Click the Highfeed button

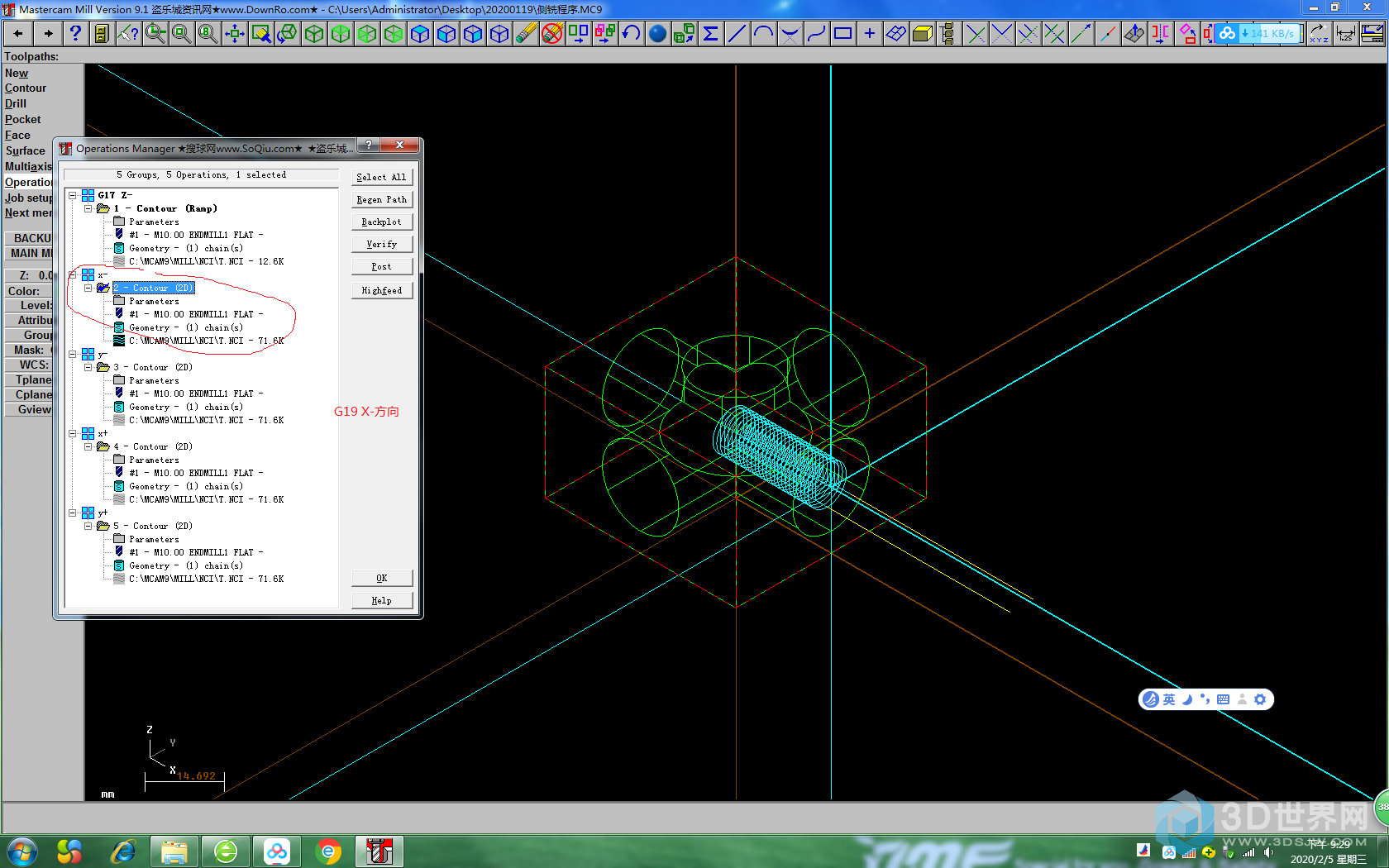pos(381,290)
